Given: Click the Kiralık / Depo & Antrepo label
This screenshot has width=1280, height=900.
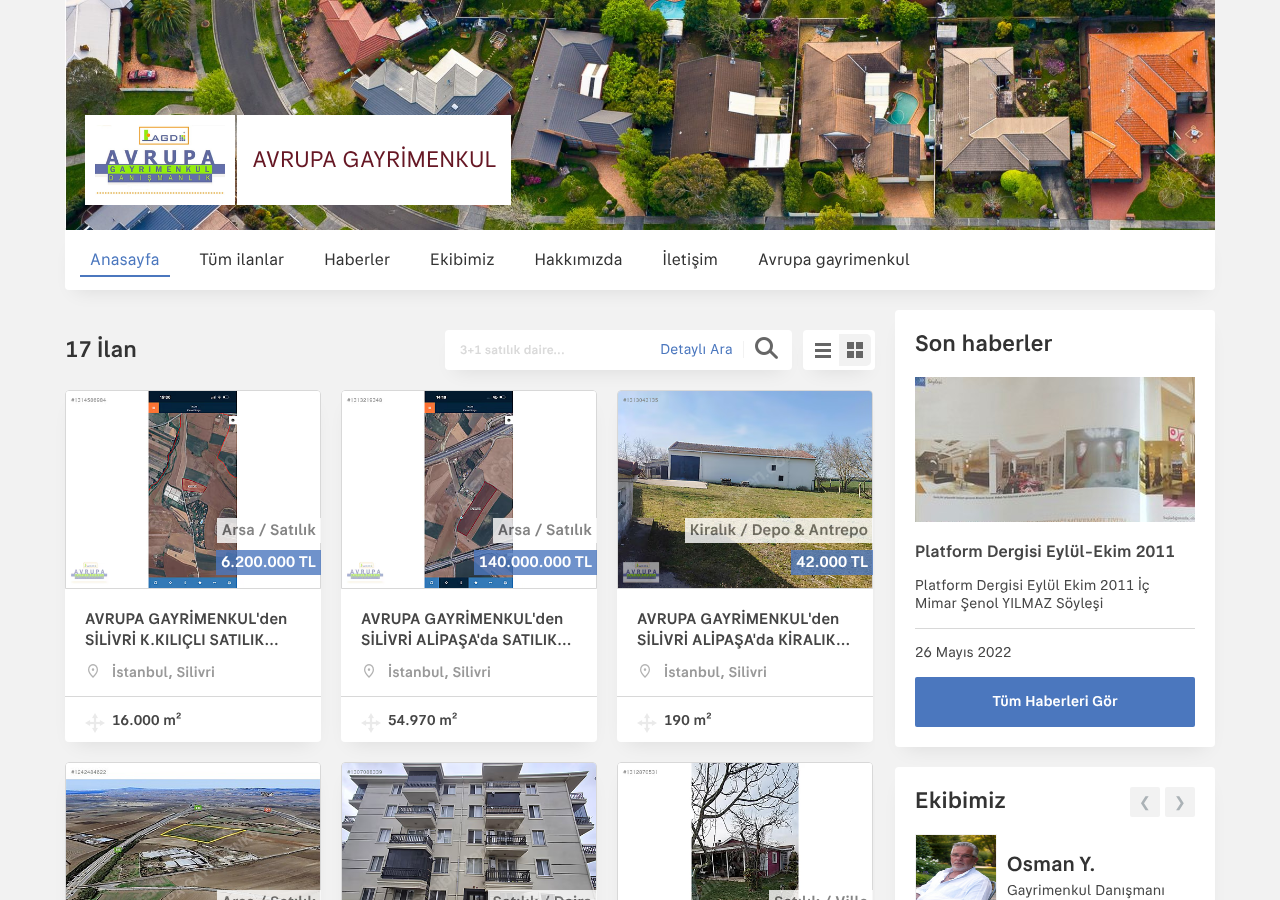Looking at the screenshot, I should point(778,530).
